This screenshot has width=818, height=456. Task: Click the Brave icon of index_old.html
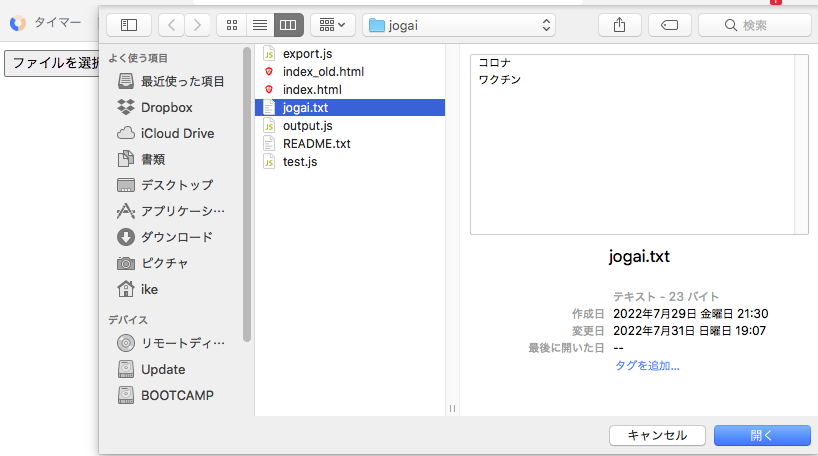269,72
